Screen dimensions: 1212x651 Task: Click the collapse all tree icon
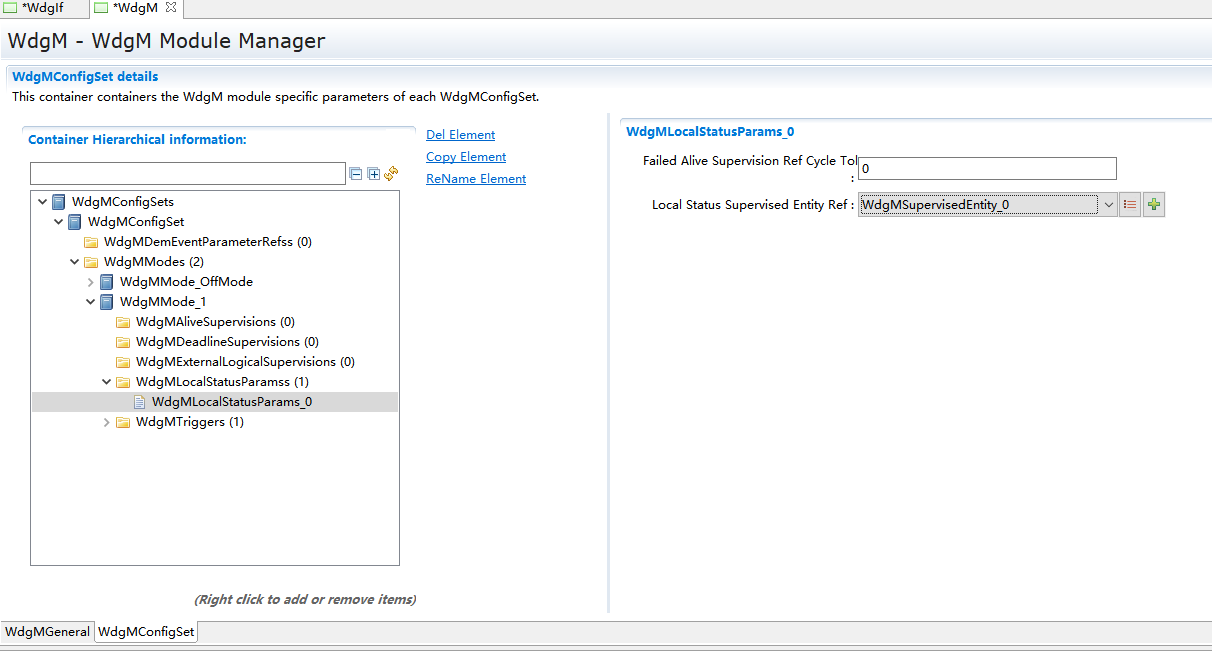[x=356, y=174]
